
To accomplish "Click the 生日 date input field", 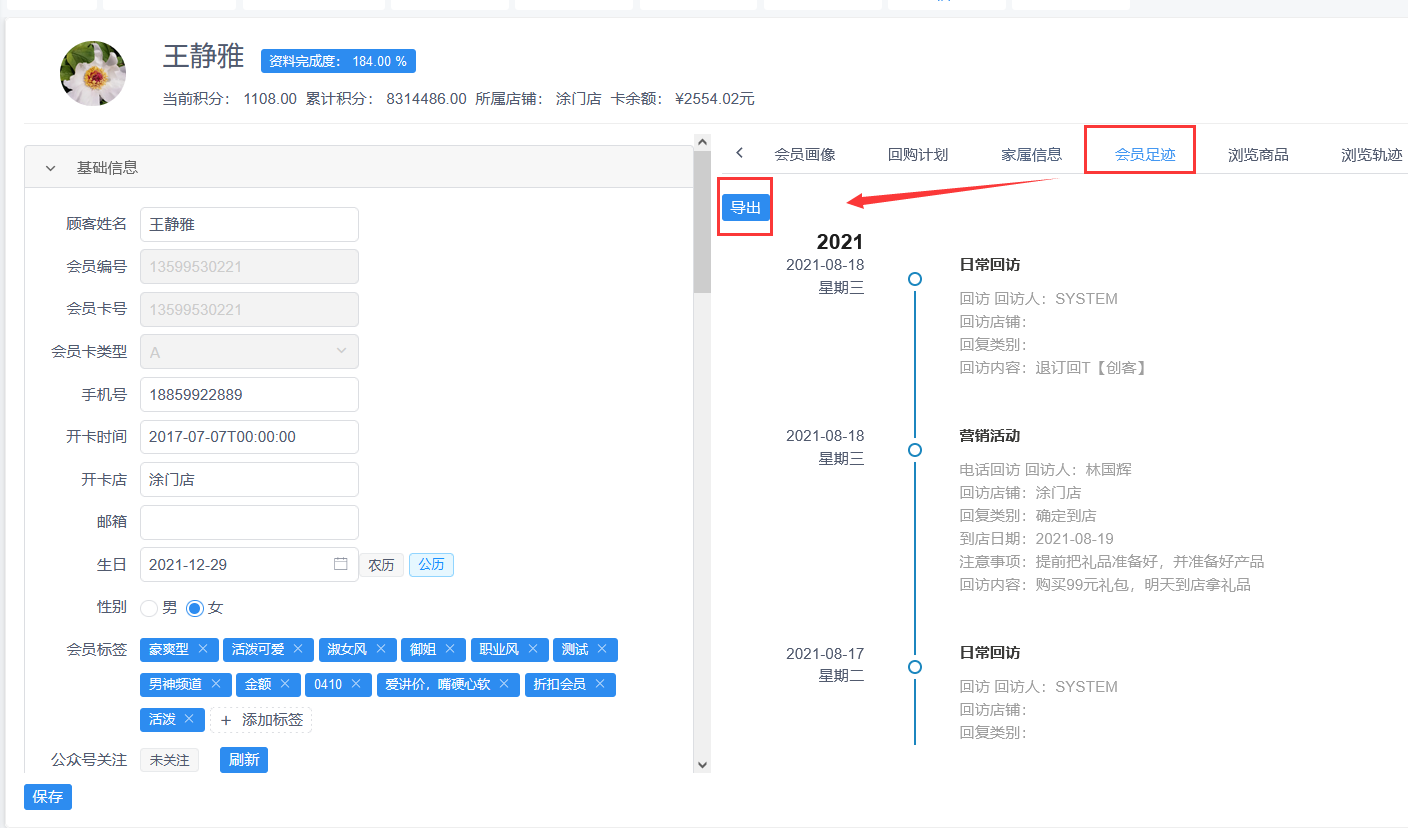I will click(249, 564).
